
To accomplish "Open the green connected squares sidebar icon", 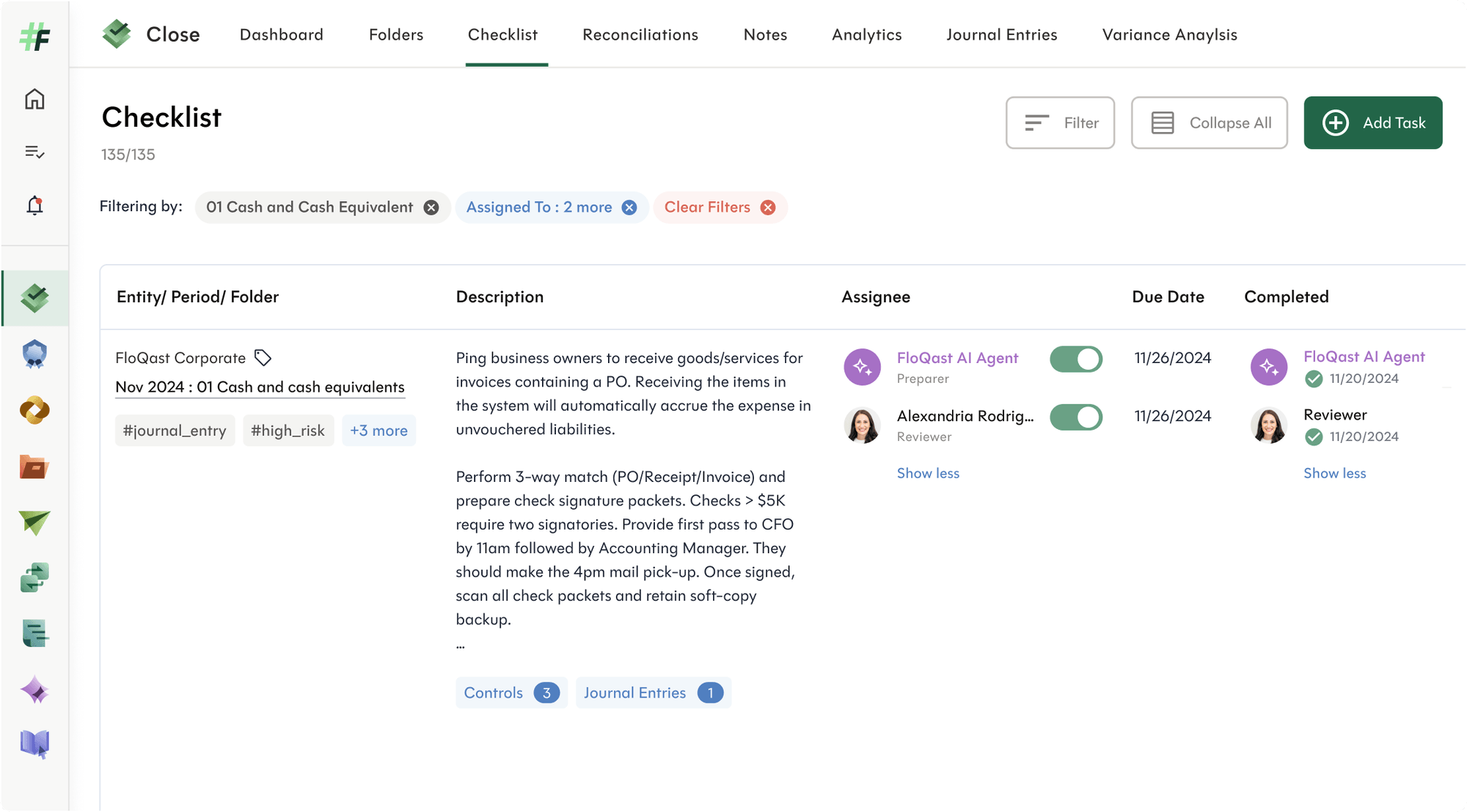I will click(34, 578).
